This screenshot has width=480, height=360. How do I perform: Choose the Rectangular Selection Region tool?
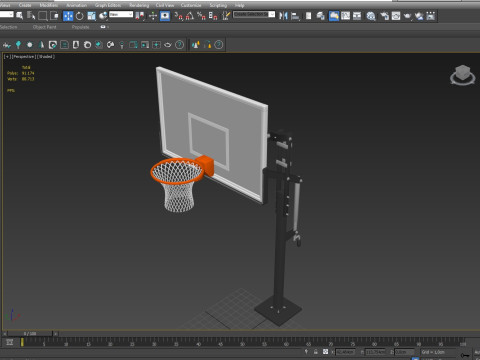pos(43,16)
